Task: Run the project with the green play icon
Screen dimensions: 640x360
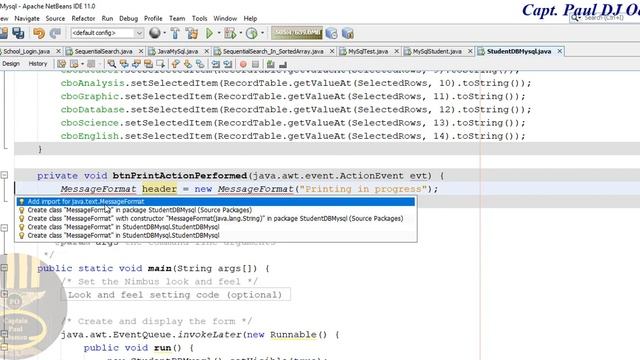Action: point(209,33)
